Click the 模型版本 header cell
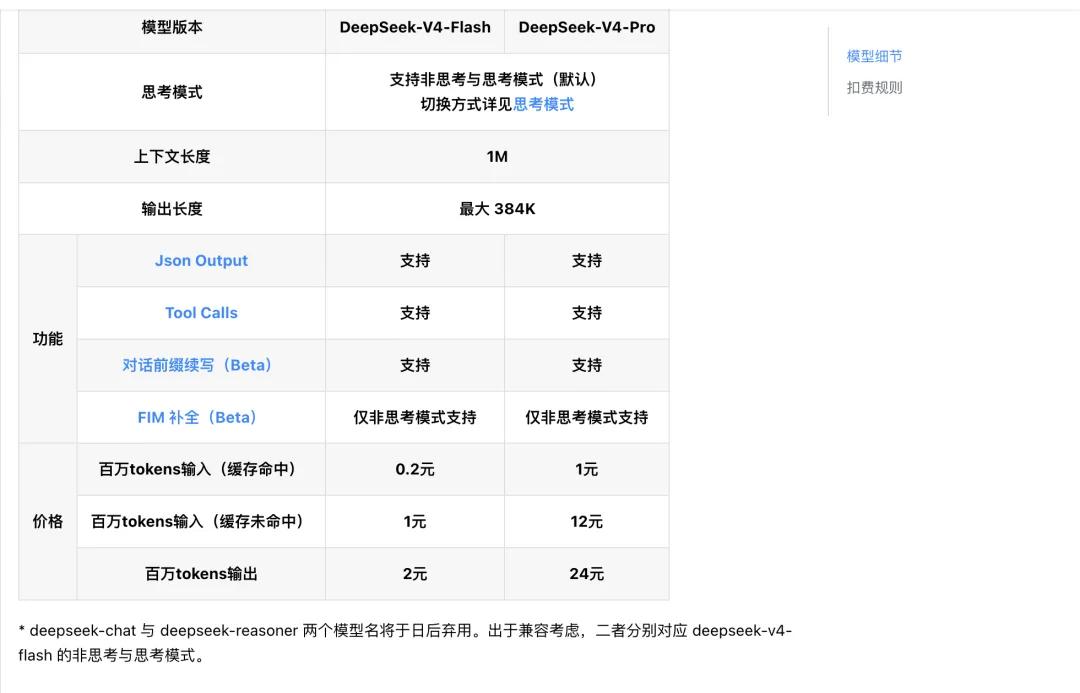This screenshot has width=1080, height=693. [172, 28]
